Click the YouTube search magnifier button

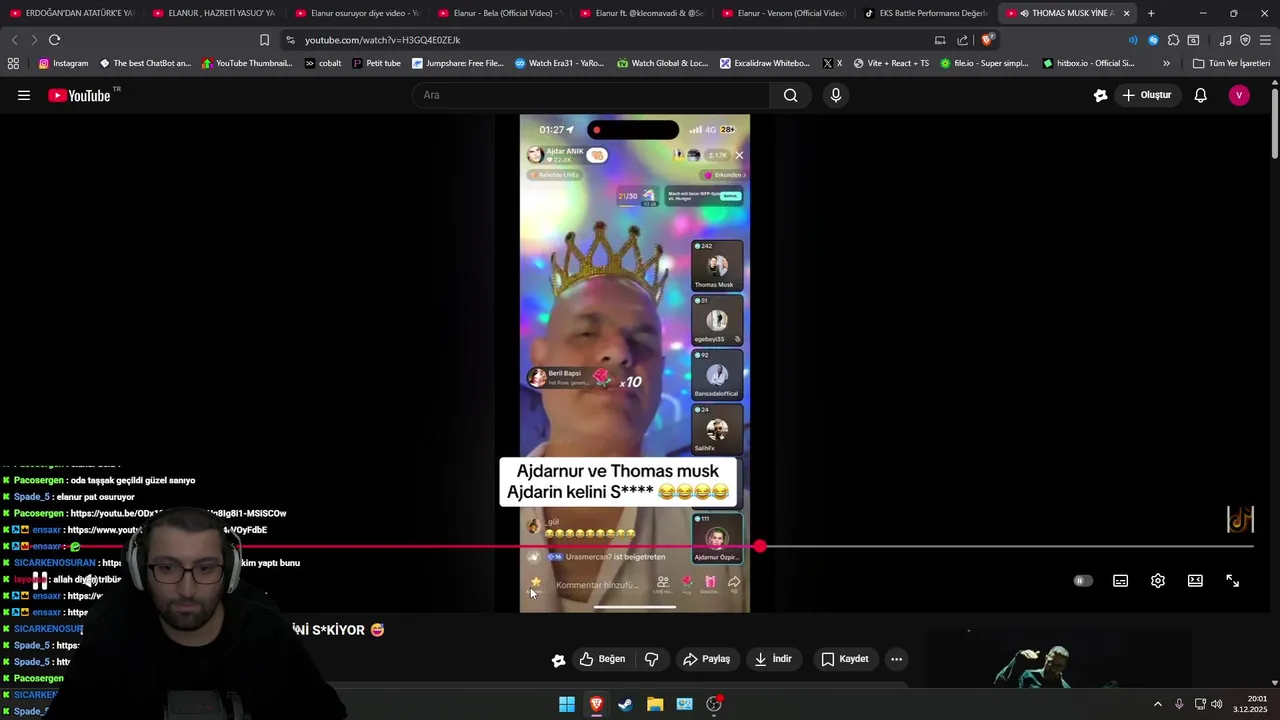tap(790, 95)
